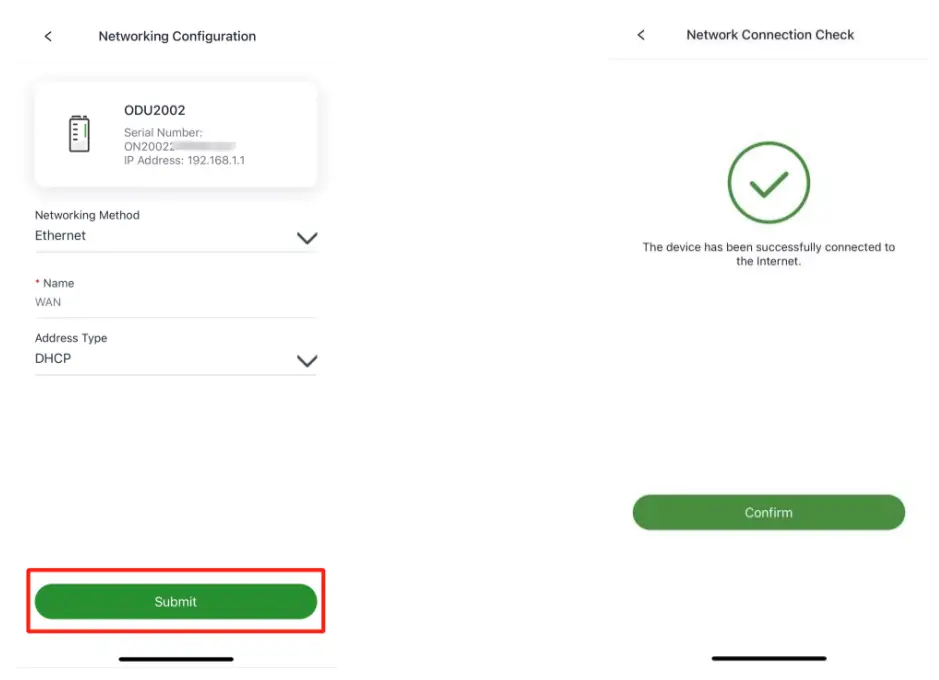Tap the green success checkmark icon
Screen dimensions: 939x680
point(768,182)
